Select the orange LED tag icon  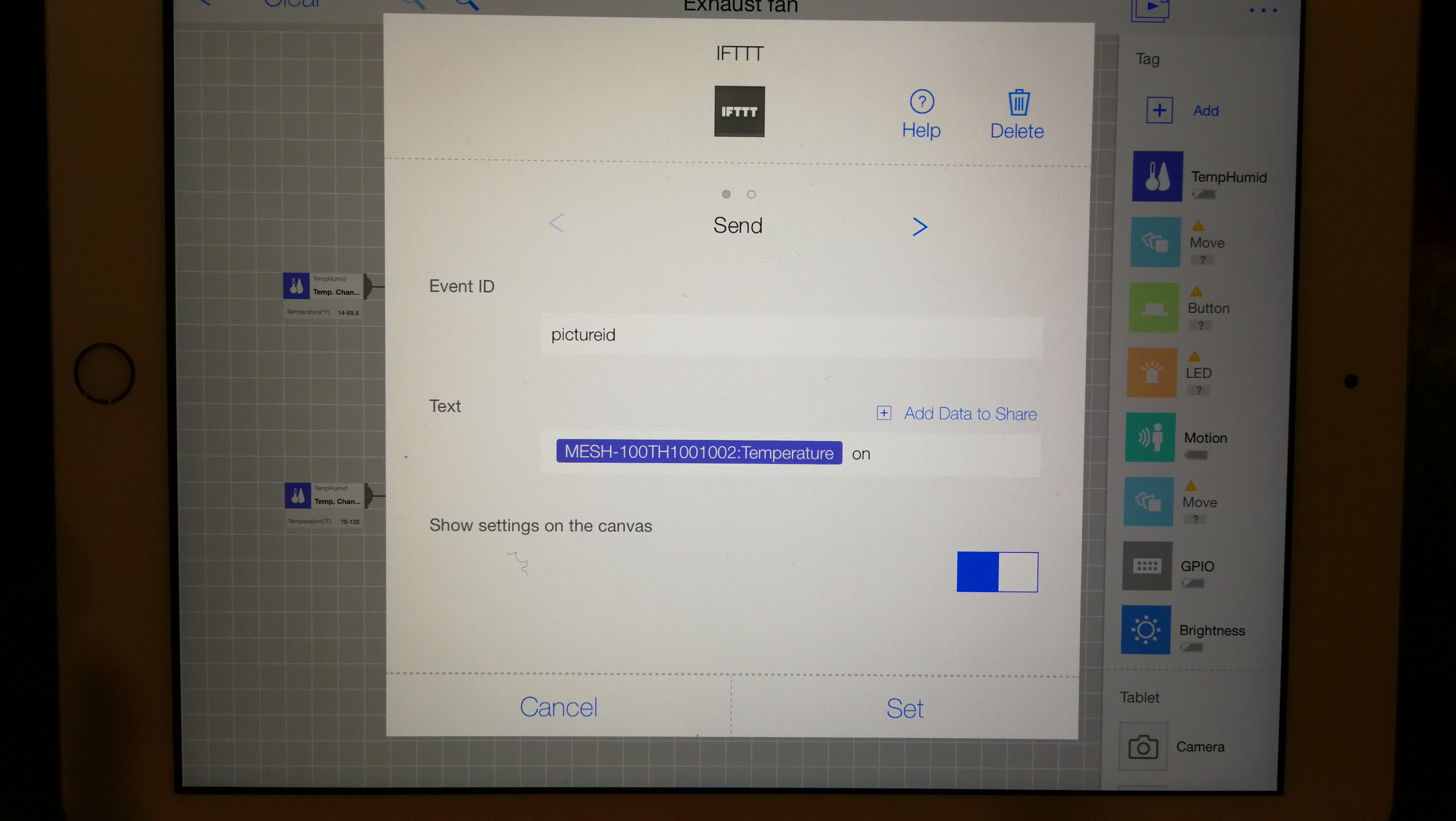(1152, 373)
